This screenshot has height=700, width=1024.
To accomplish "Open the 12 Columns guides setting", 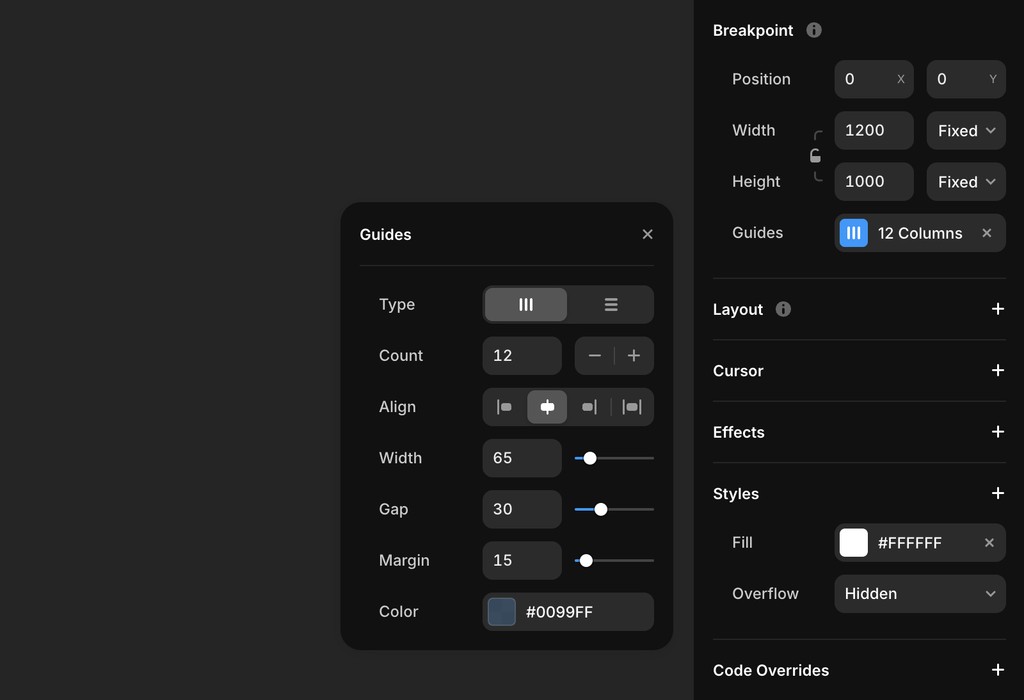I will pyautogui.click(x=920, y=233).
